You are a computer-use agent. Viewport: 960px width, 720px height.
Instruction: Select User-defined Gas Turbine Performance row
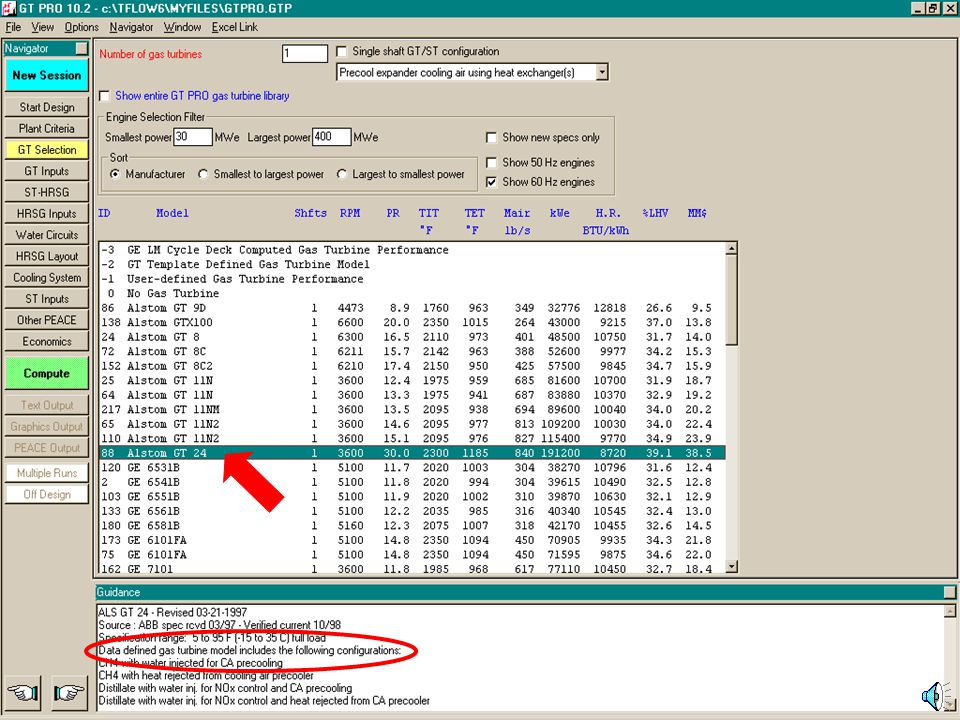click(412, 279)
